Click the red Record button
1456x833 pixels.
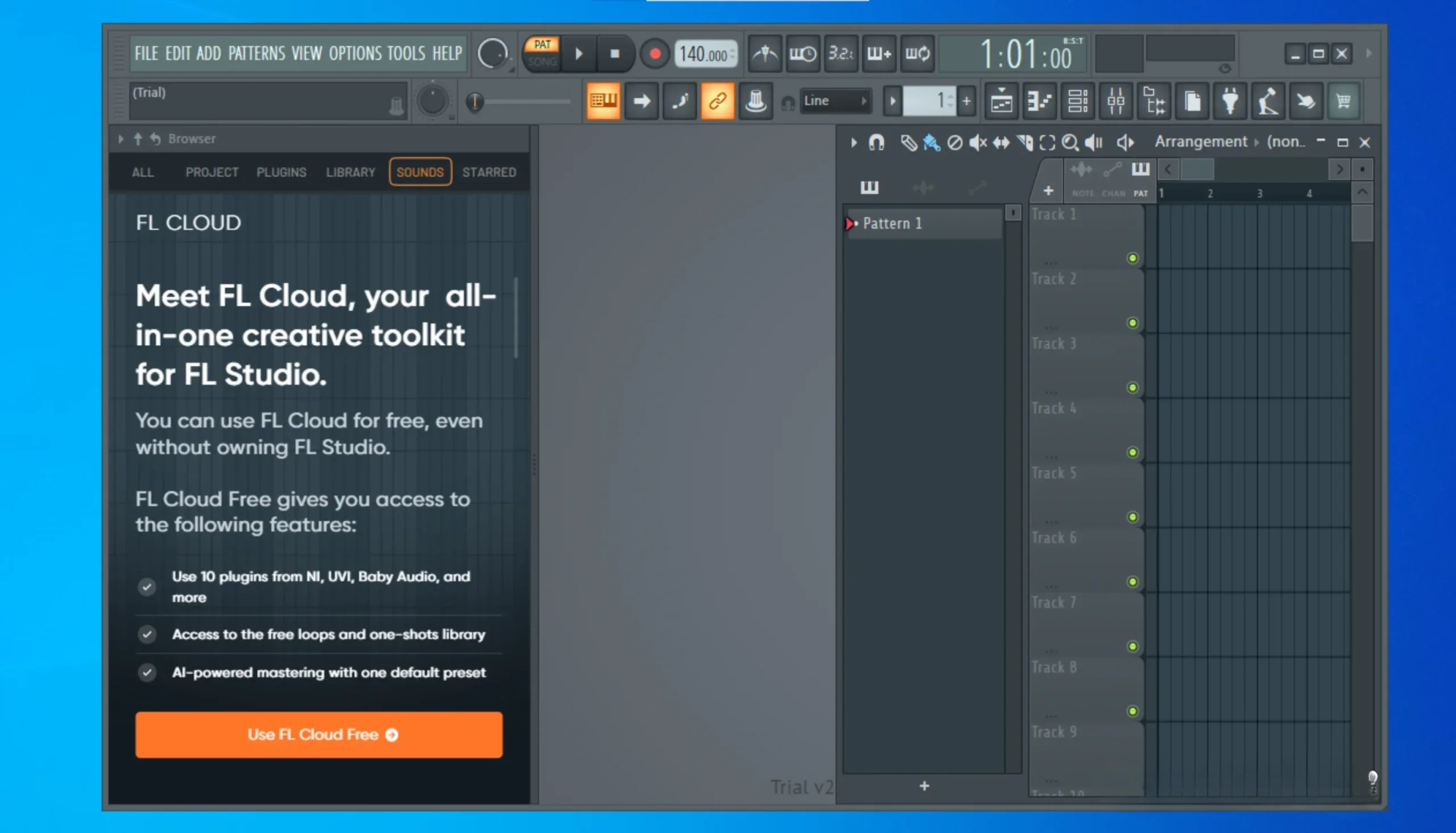(655, 54)
